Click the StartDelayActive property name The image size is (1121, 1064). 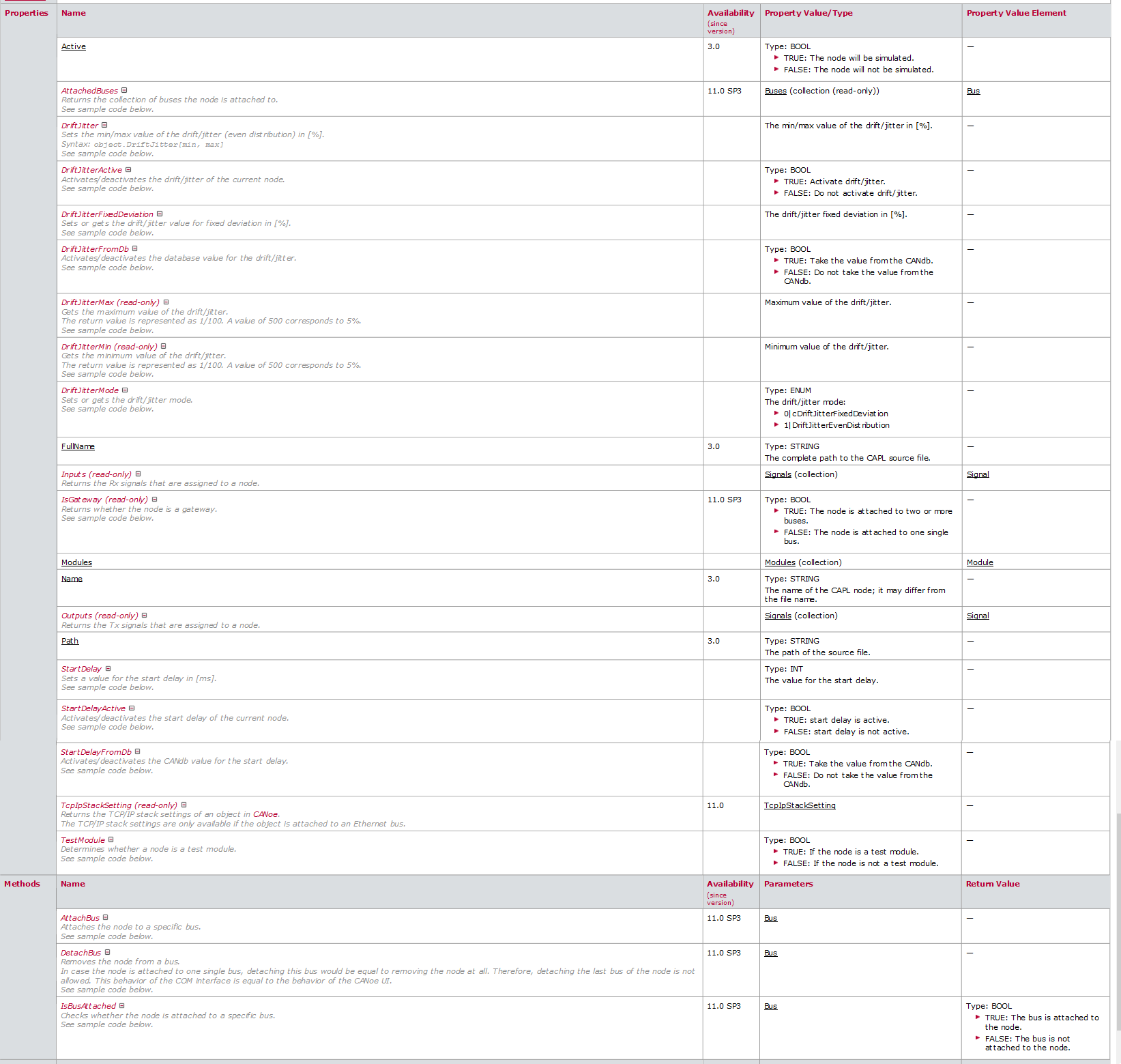(93, 708)
